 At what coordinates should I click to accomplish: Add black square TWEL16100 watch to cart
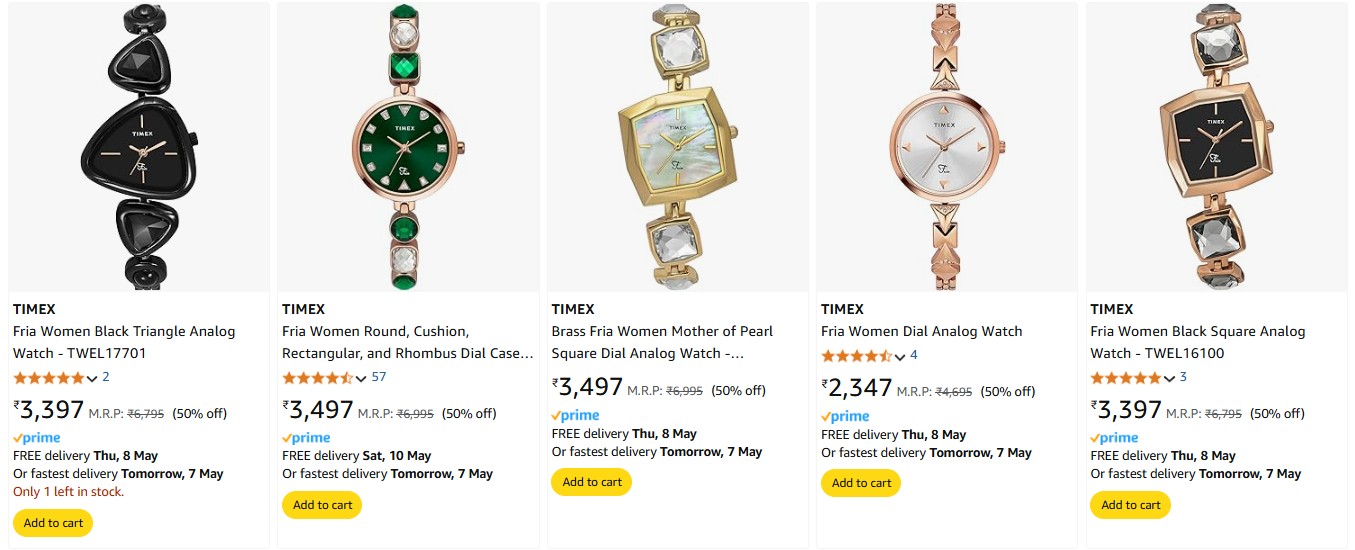[x=1131, y=505]
